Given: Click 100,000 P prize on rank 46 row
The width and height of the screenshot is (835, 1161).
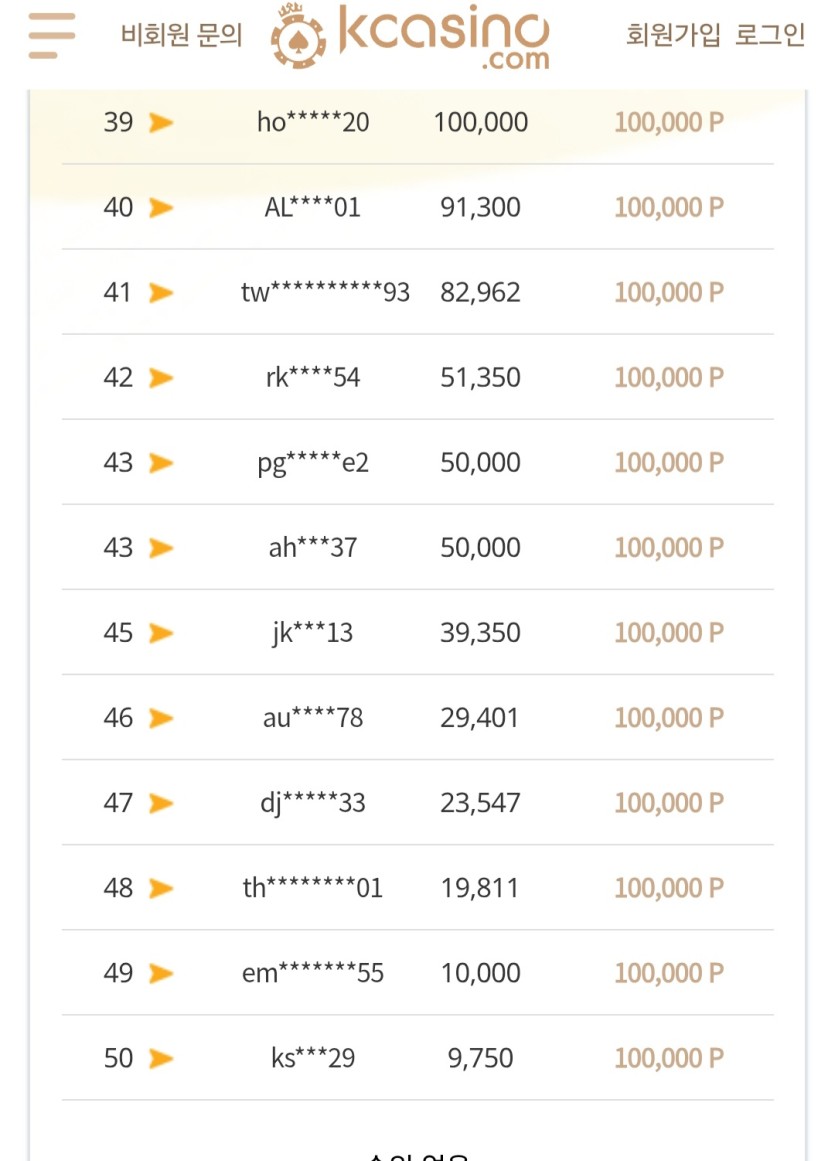Looking at the screenshot, I should pyautogui.click(x=669, y=717).
